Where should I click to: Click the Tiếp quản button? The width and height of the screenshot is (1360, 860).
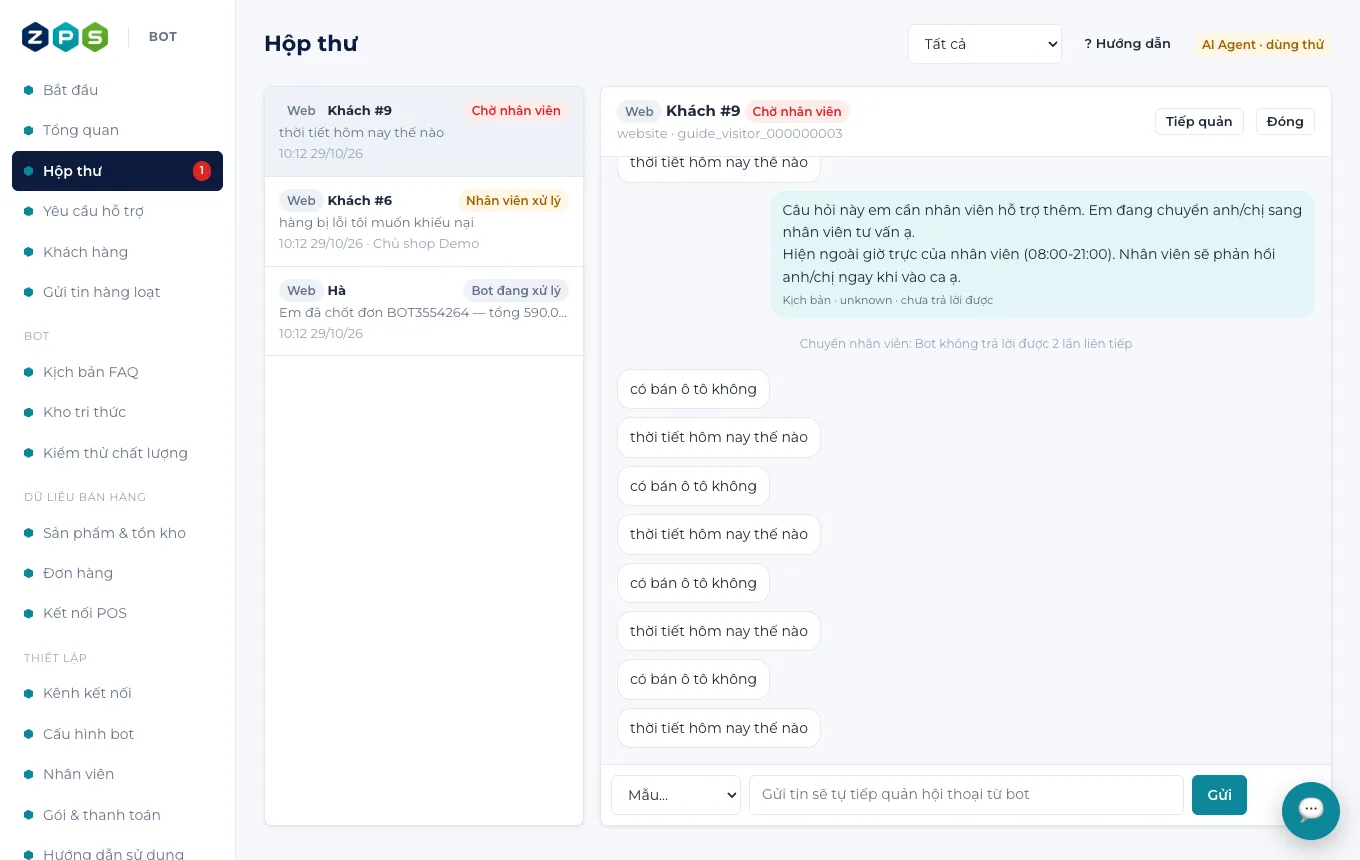click(1199, 121)
